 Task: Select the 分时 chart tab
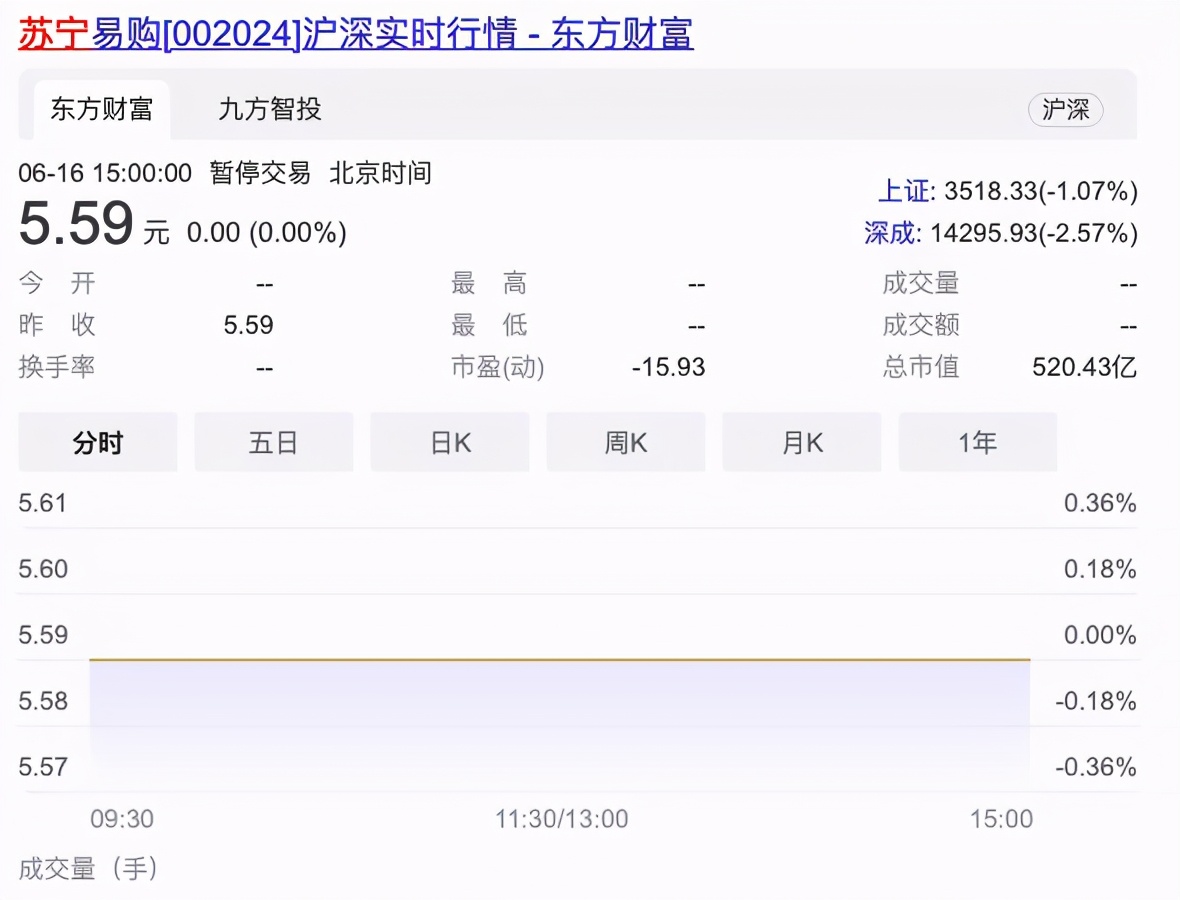point(98,442)
